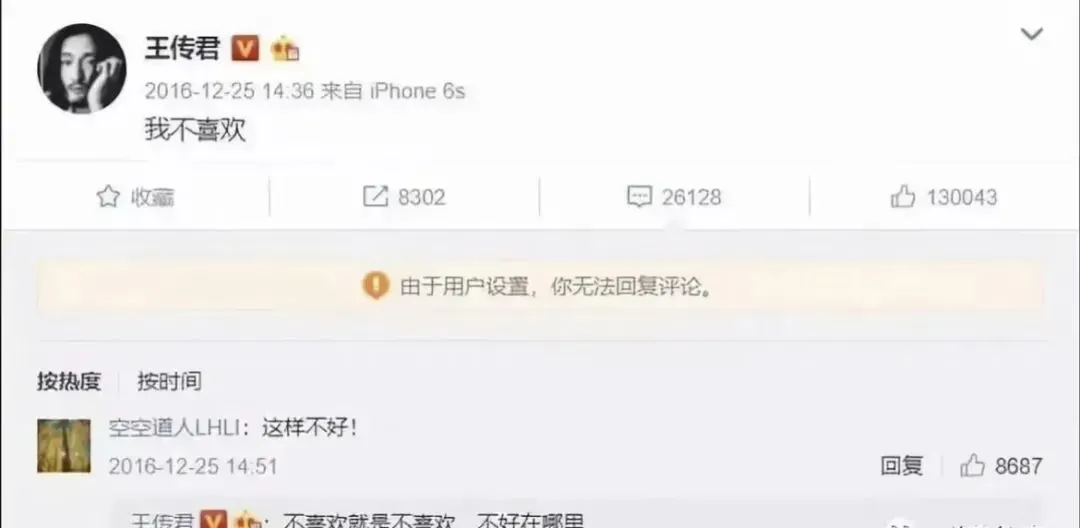The width and height of the screenshot is (1080, 528).
Task: Click the 王传君 profile avatar
Action: pyautogui.click(x=81, y=68)
